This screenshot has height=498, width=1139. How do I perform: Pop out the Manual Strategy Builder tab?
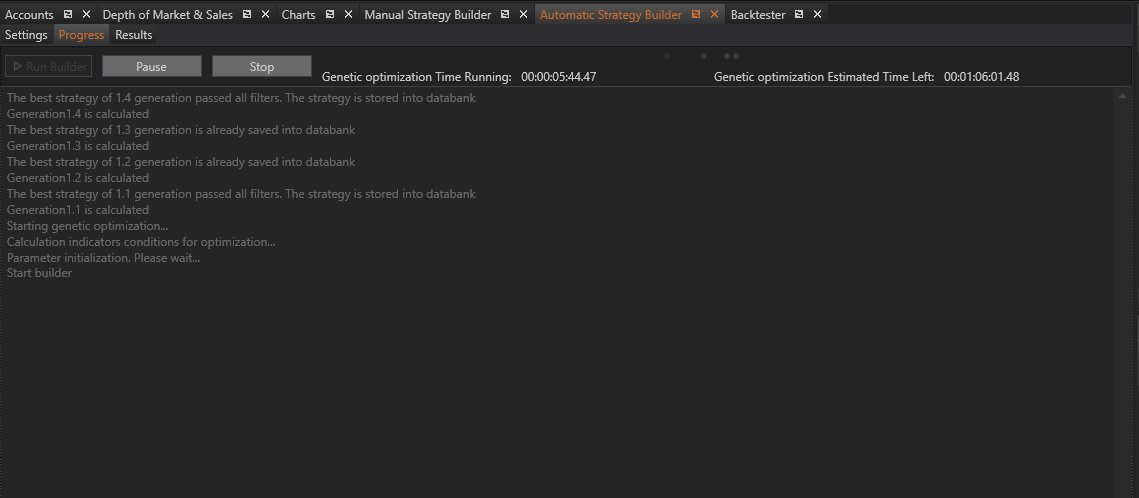point(505,15)
